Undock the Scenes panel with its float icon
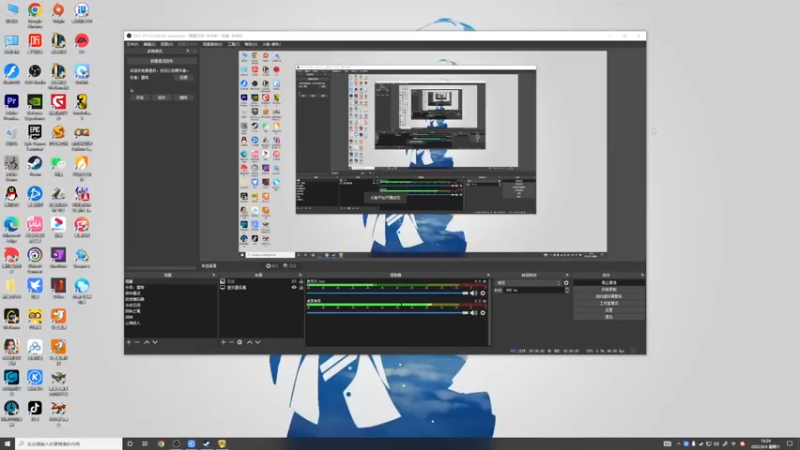Image resolution: width=800 pixels, height=450 pixels. pyautogui.click(x=214, y=275)
